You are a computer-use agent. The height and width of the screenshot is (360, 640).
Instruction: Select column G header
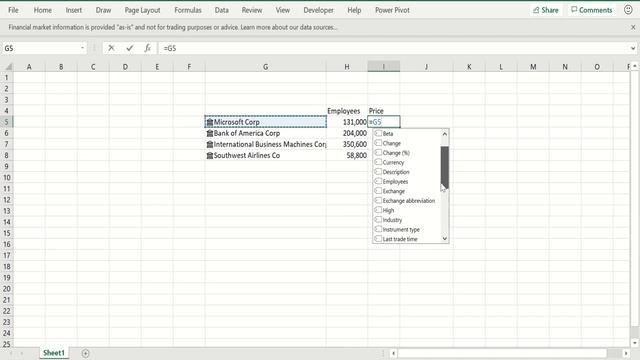(x=266, y=67)
